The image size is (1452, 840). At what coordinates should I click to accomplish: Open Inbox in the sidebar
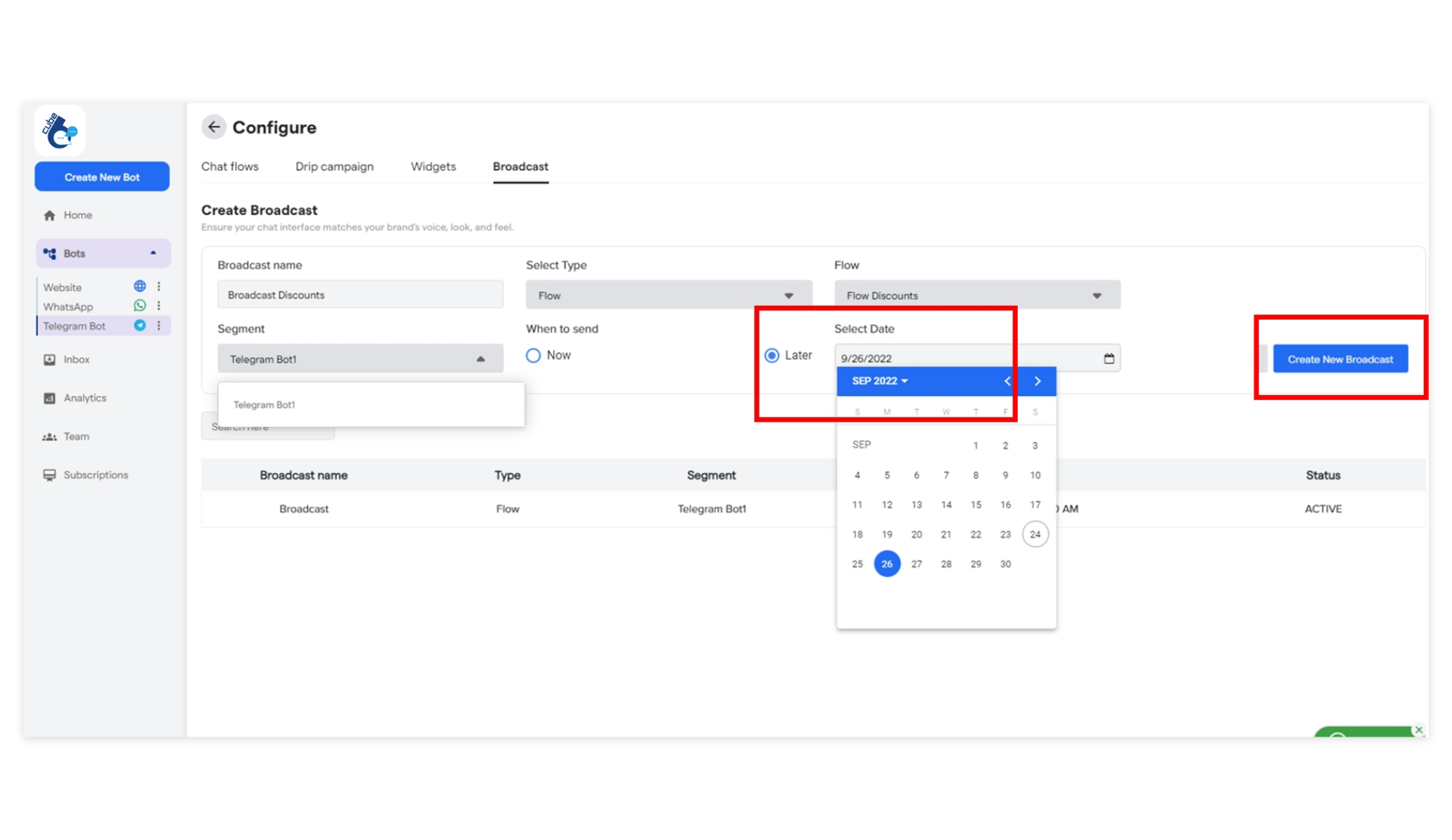[x=76, y=359]
